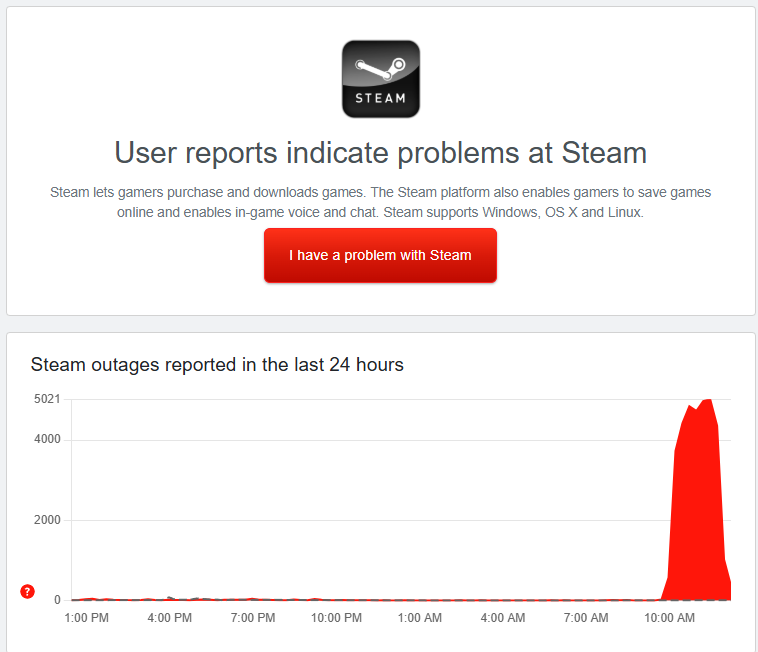Click the 10:00 AM time label
758x652 pixels.
670,618
